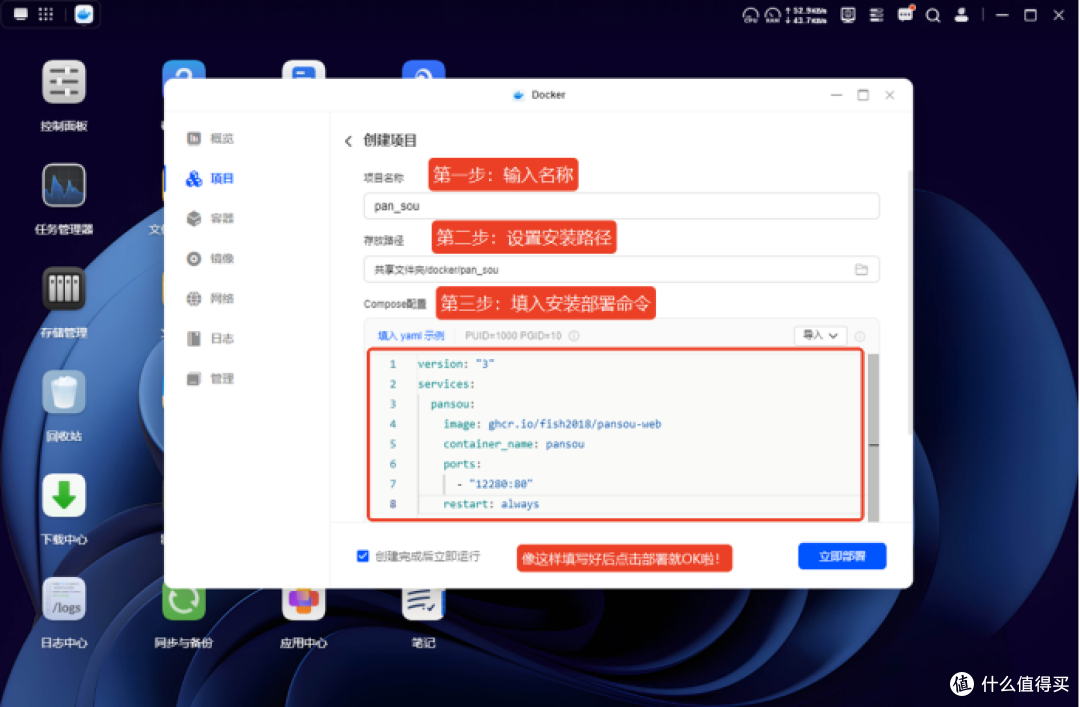The image size is (1080, 707).
Task: Click the CPU usage indicator icon
Action: pos(750,15)
